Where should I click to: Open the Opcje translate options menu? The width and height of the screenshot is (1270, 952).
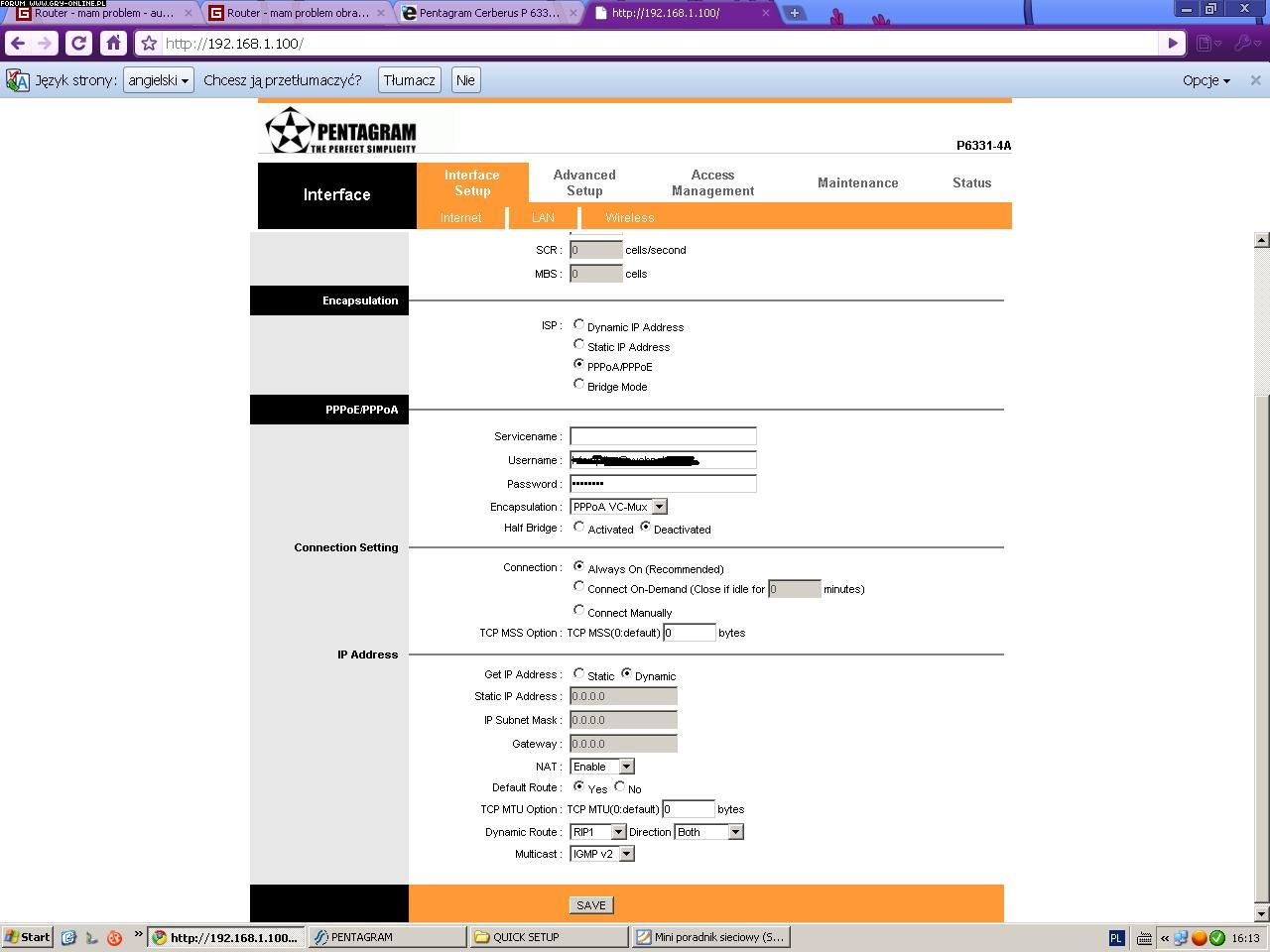pos(1206,80)
